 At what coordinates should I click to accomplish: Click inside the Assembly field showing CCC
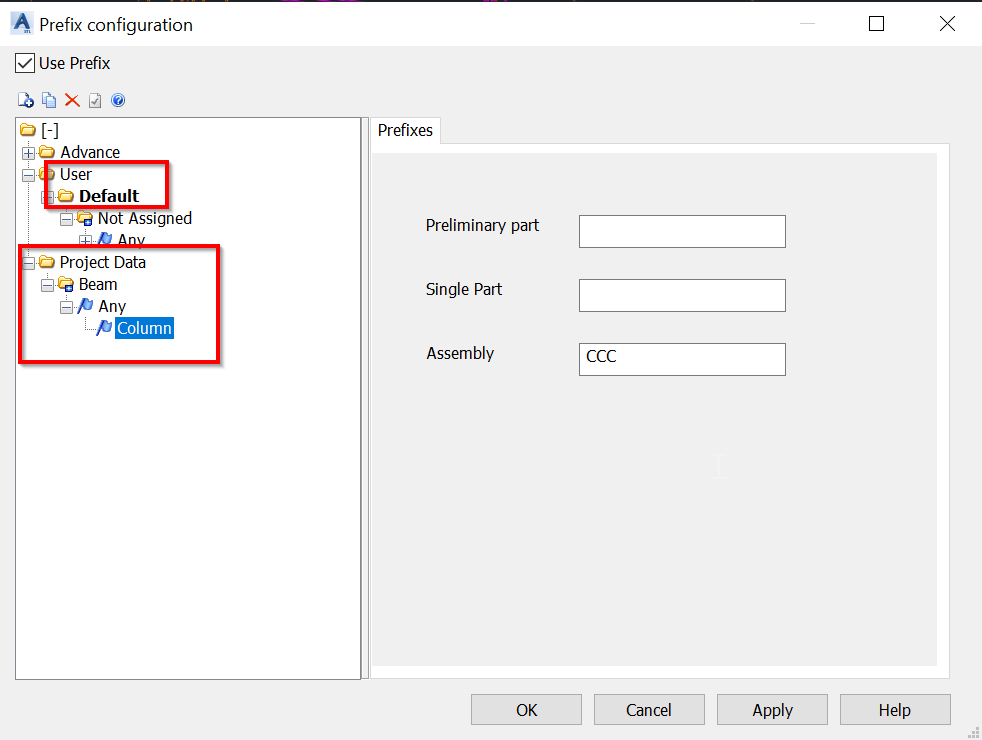coord(682,359)
